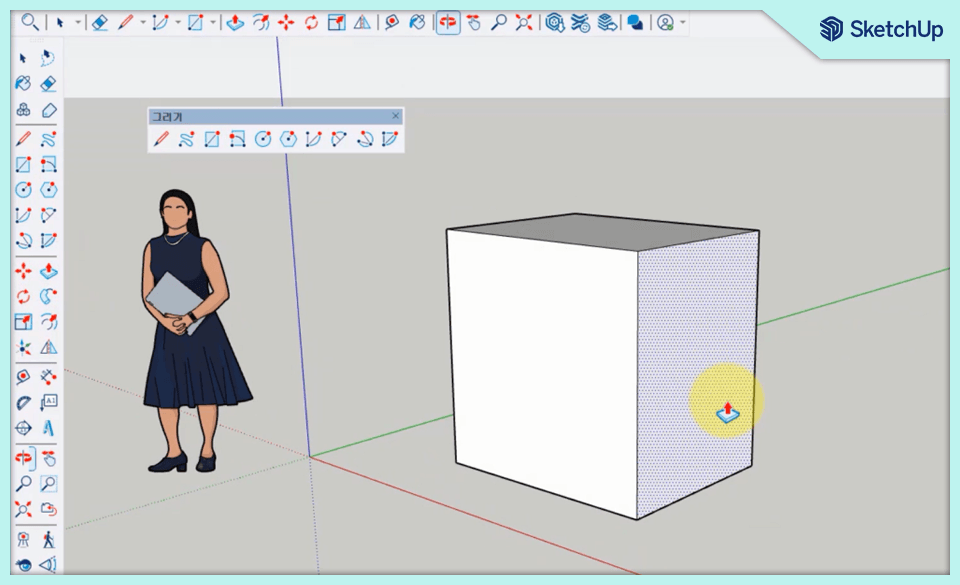Select Zoom Extents in the top toolbar

click(x=524, y=23)
